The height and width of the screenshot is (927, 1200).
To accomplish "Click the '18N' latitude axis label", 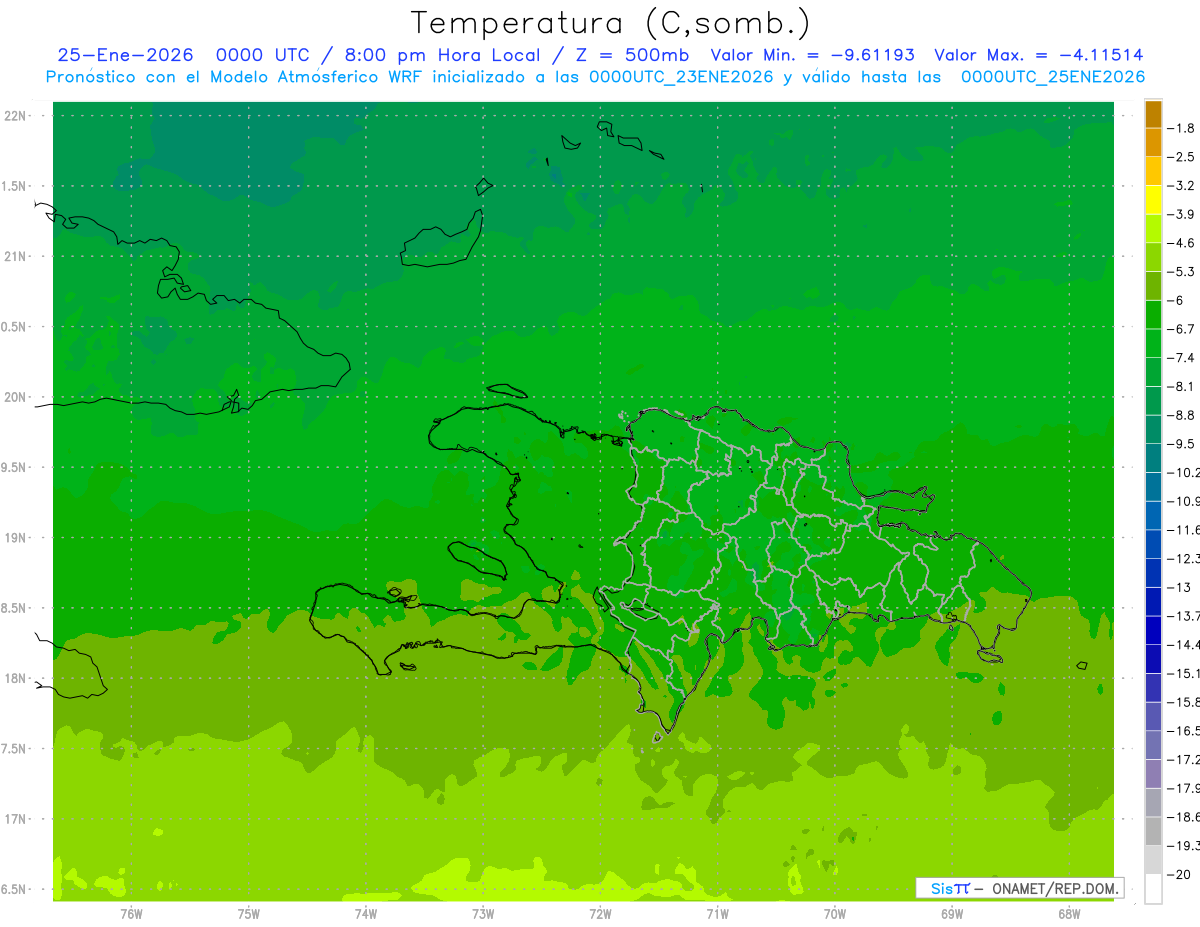I will (15, 678).
